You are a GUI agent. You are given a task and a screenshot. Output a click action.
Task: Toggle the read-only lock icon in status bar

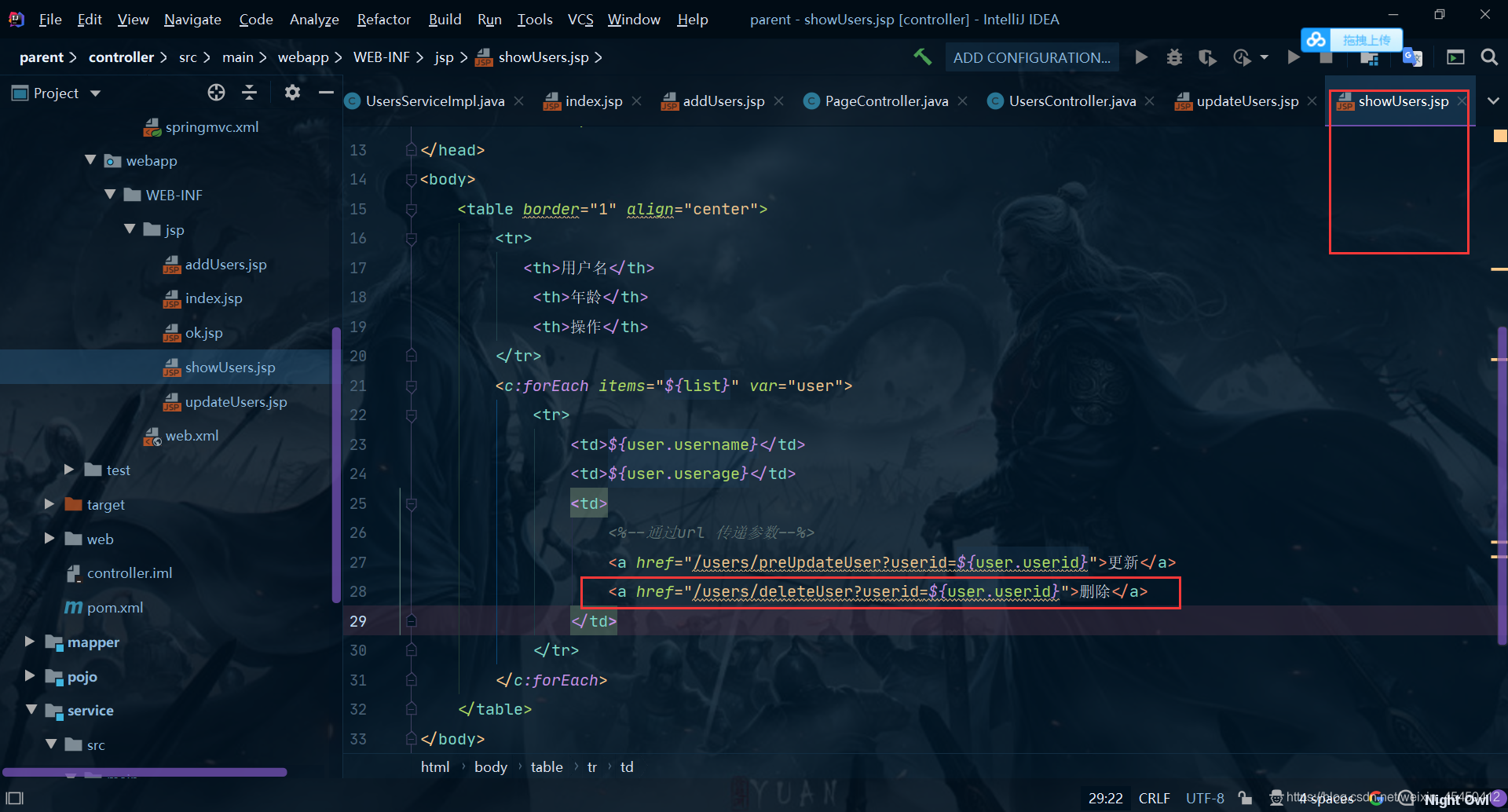[1245, 798]
